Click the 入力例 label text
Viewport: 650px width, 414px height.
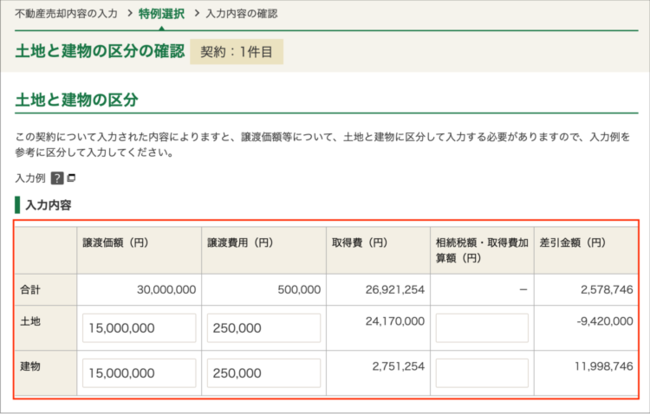[30, 178]
